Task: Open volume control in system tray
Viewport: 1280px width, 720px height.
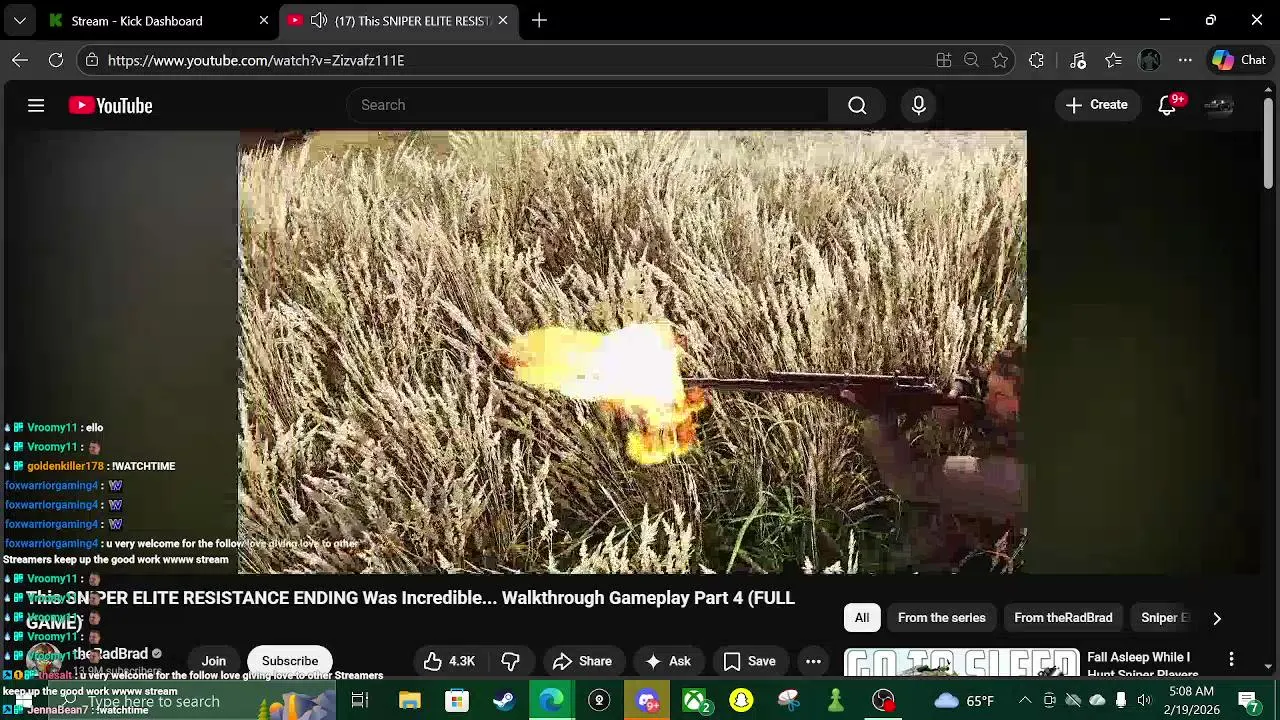Action: (x=1144, y=700)
